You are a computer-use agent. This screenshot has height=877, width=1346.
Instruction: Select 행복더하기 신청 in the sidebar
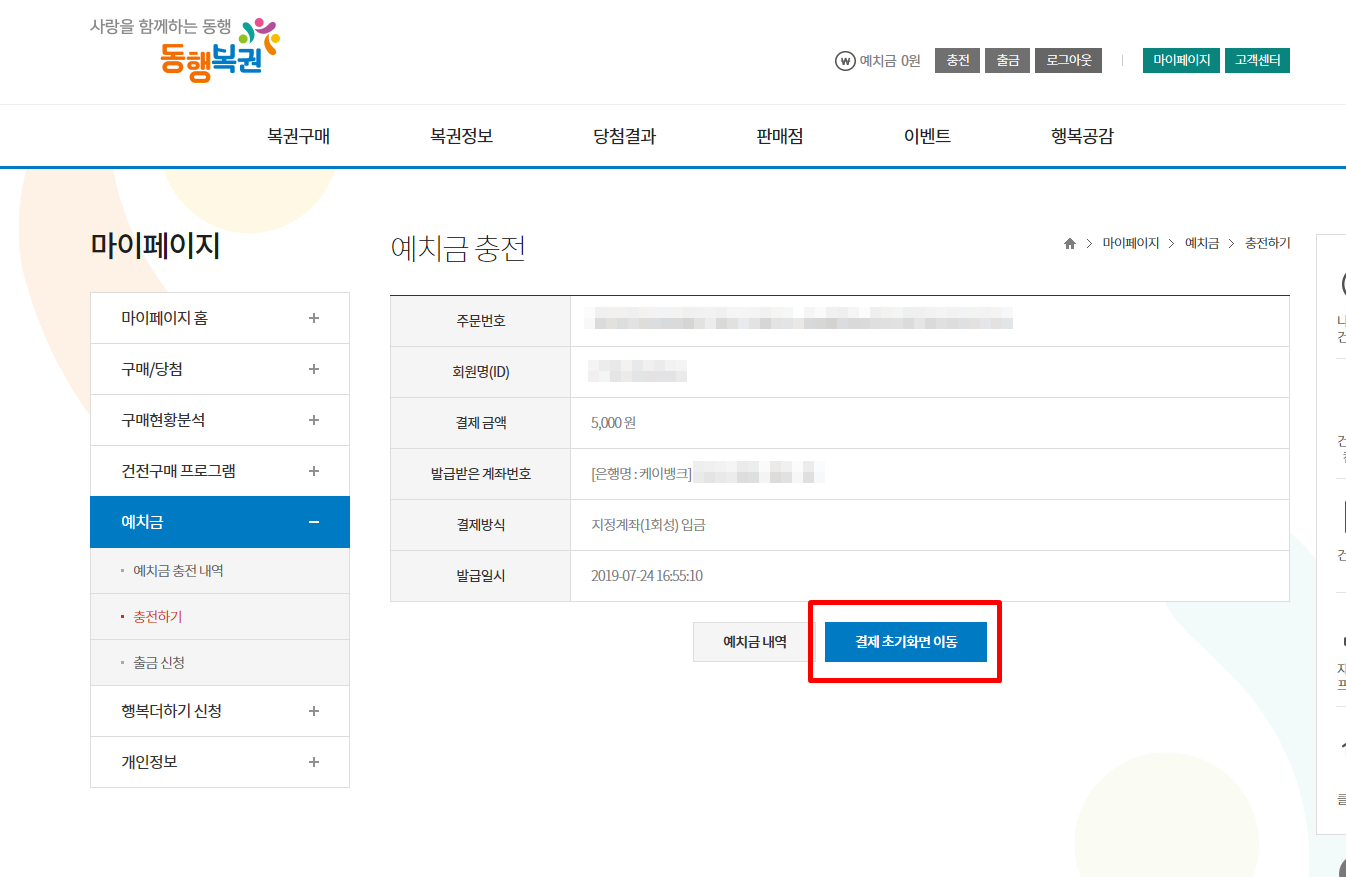[x=220, y=711]
